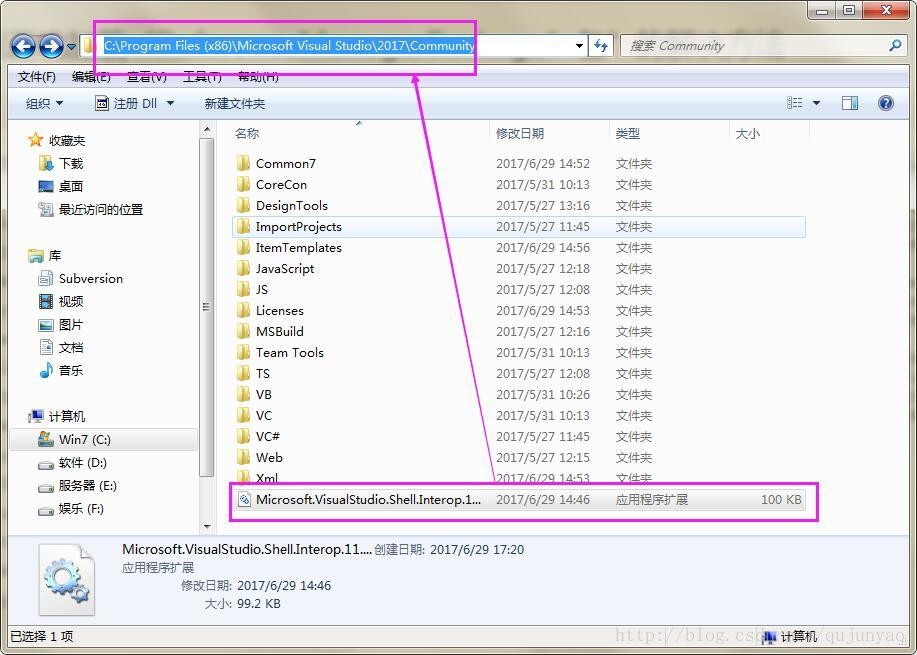Toggle the preview pane icon

click(850, 104)
